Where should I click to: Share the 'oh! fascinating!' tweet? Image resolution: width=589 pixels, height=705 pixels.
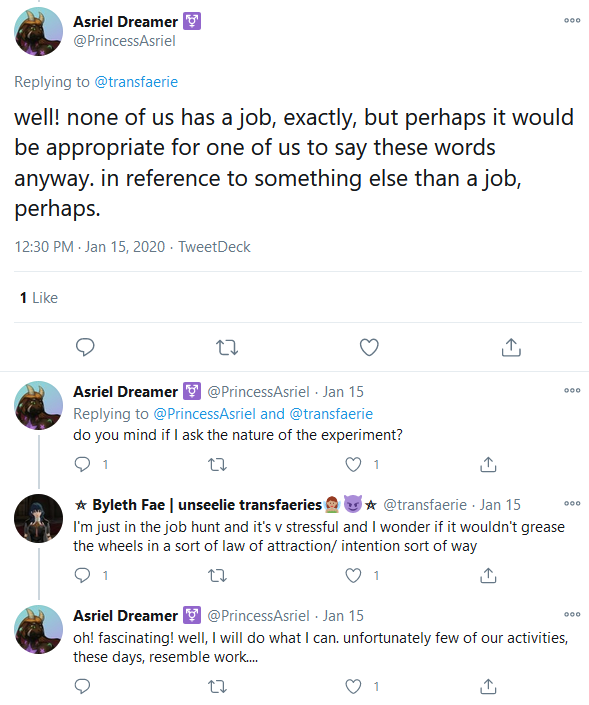click(x=488, y=687)
